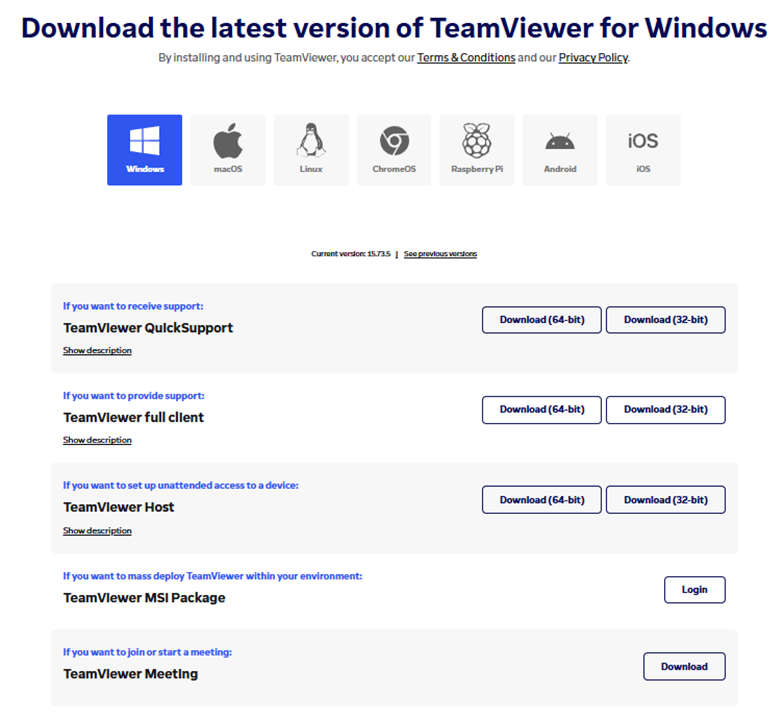Select the Windows platform icon
This screenshot has width=784, height=718.
pyautogui.click(x=145, y=150)
